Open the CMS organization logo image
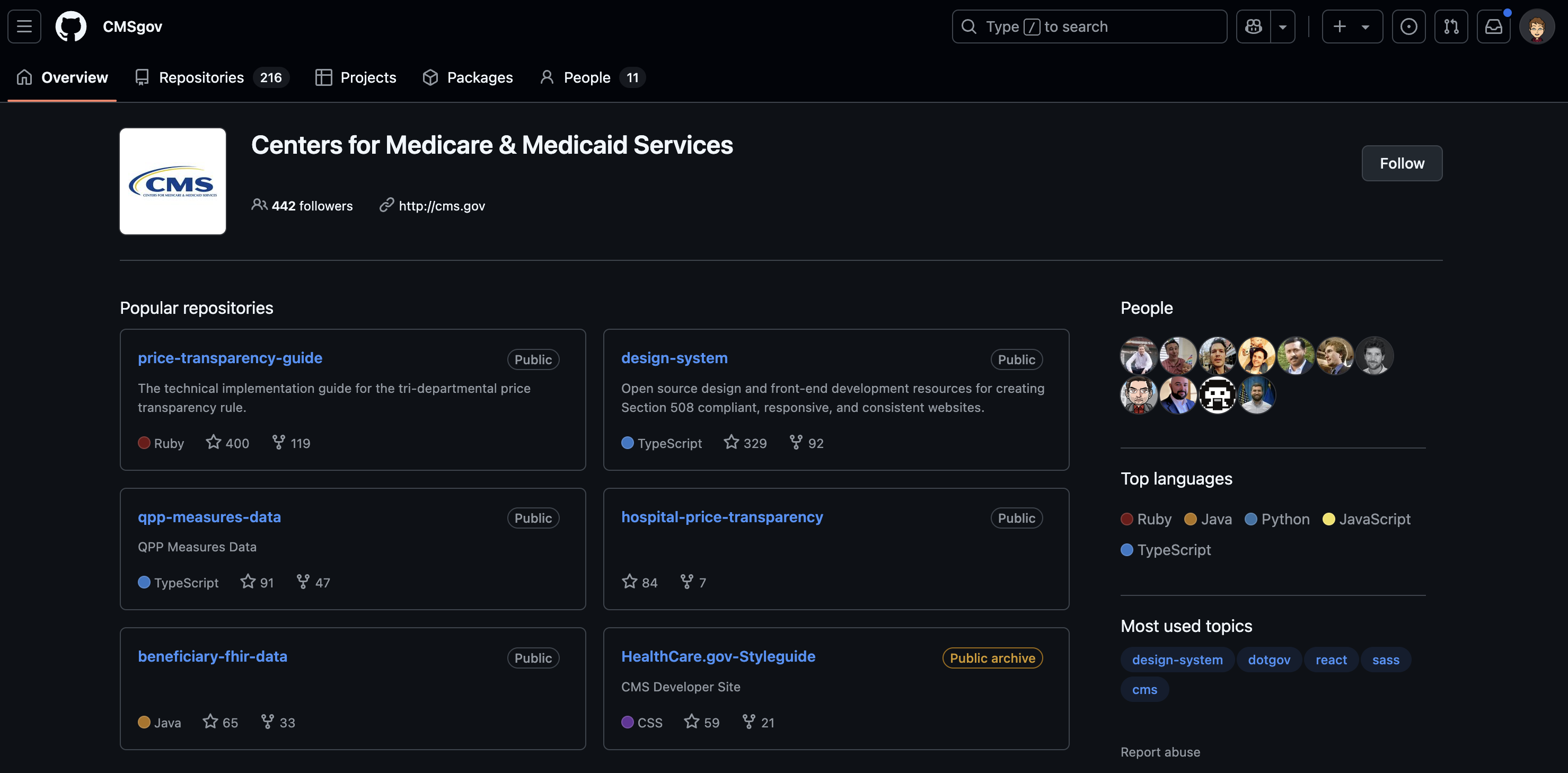The image size is (1568, 773). tap(173, 181)
